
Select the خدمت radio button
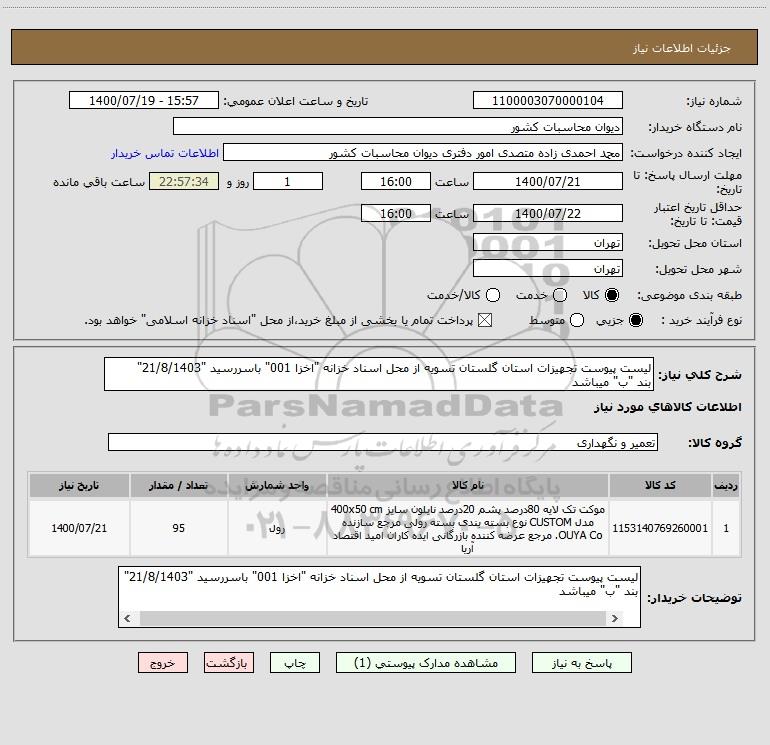[x=560, y=295]
